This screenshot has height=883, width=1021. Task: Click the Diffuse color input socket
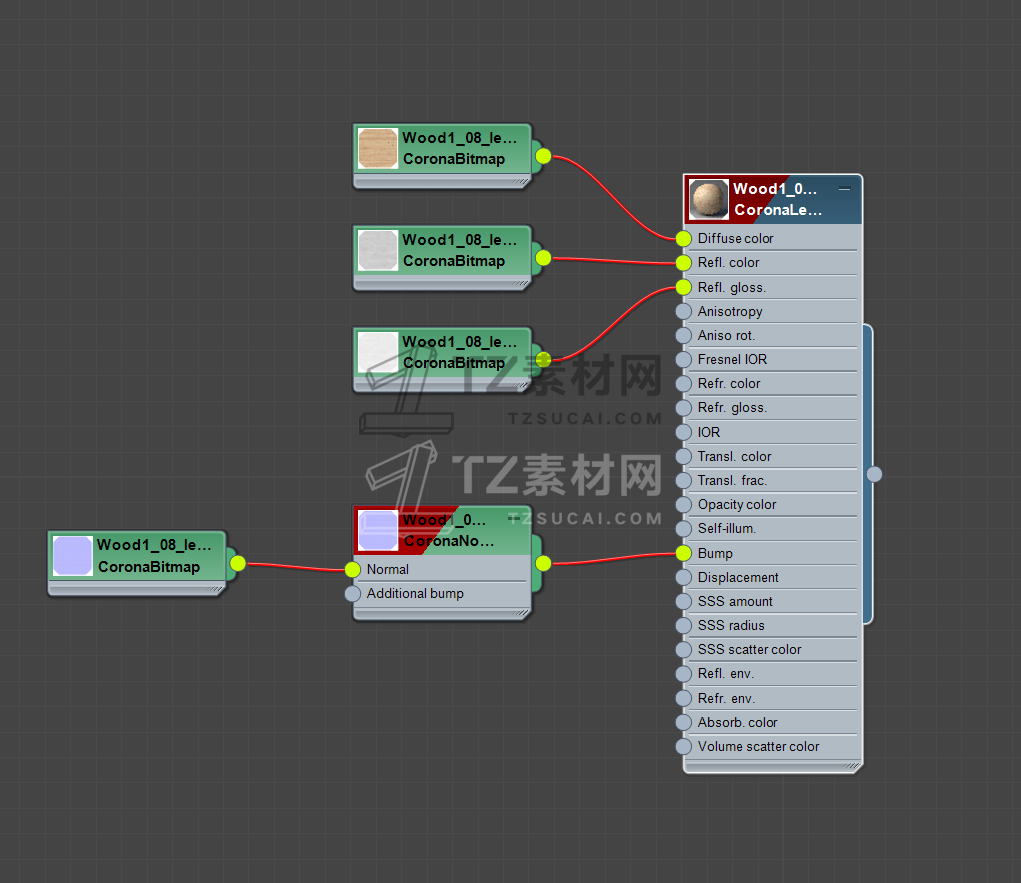click(x=683, y=238)
